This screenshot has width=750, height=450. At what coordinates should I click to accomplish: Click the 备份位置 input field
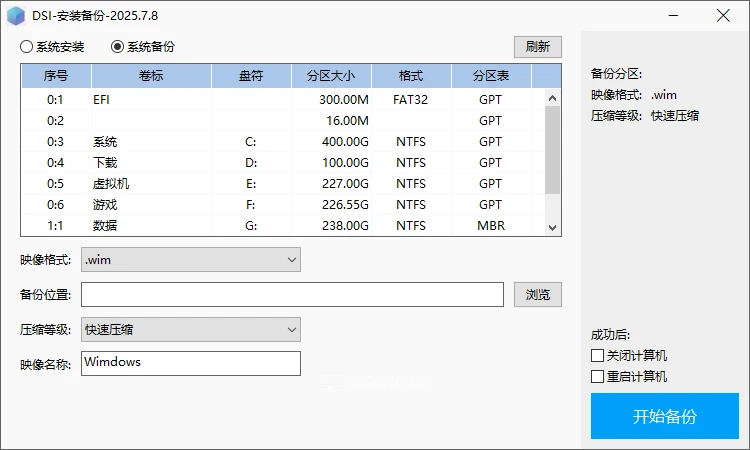(292, 295)
